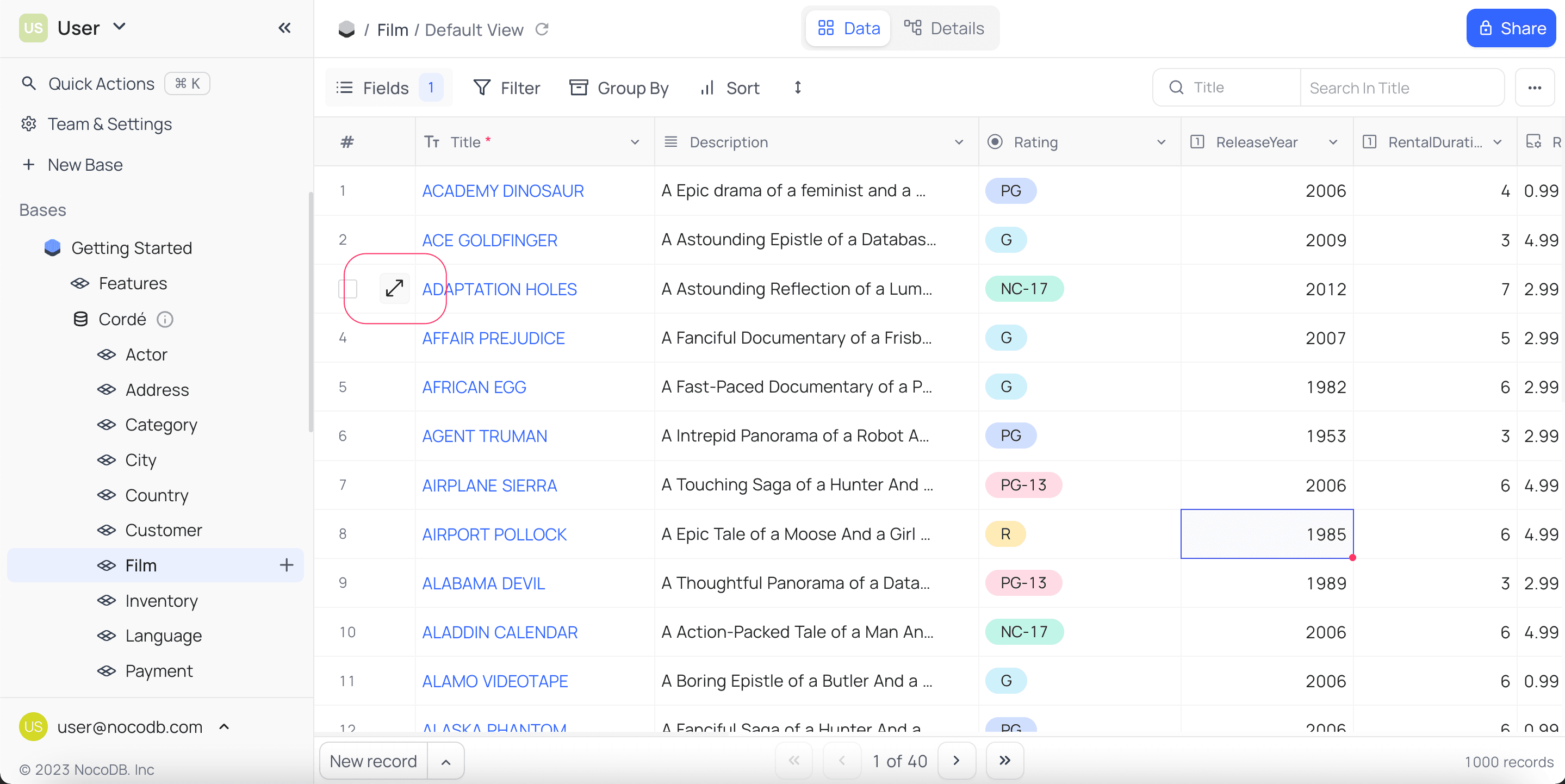
Task: Collapse the sidebar with double-chevron icon
Action: [x=284, y=28]
